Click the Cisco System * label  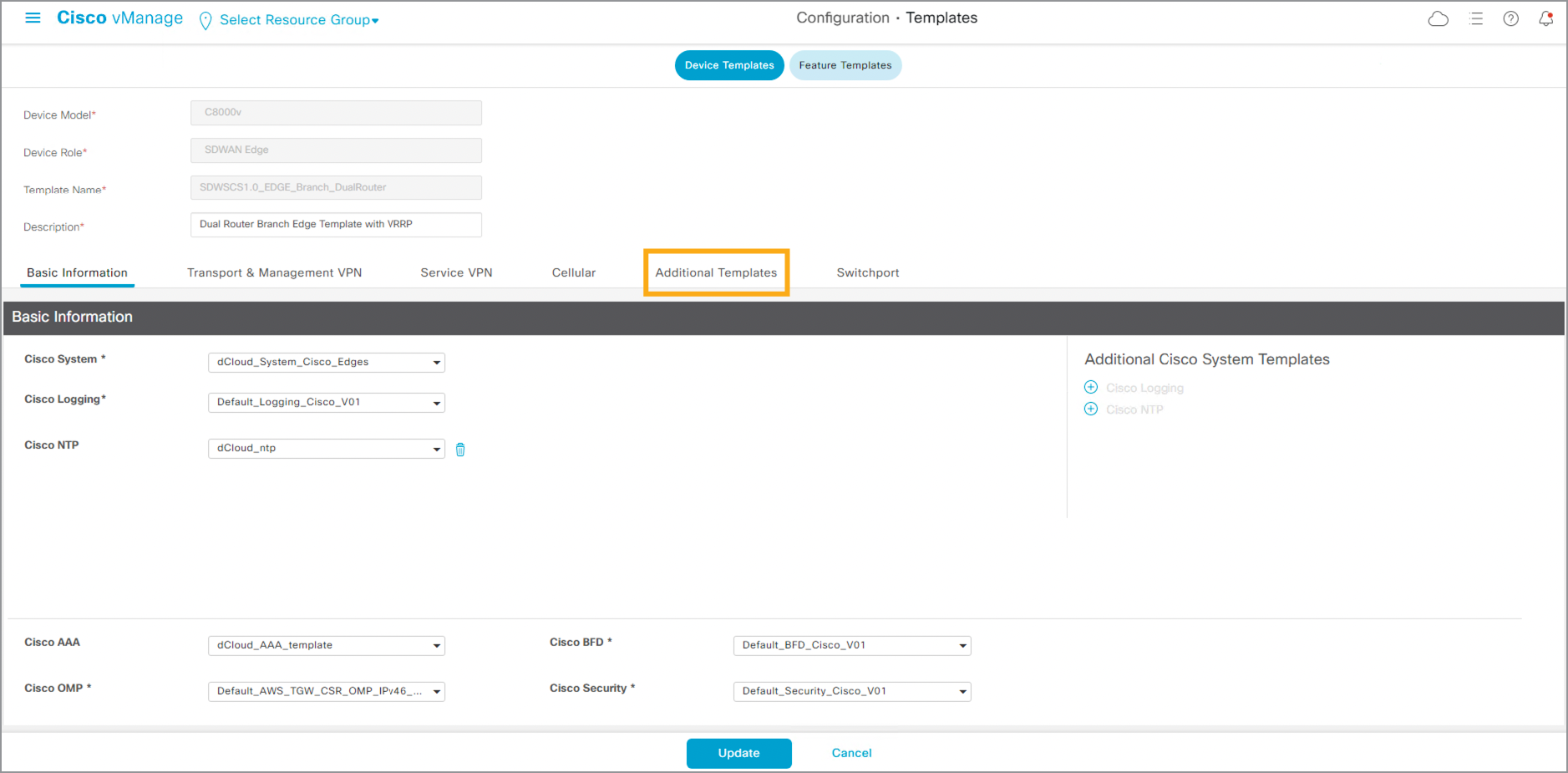(x=65, y=359)
